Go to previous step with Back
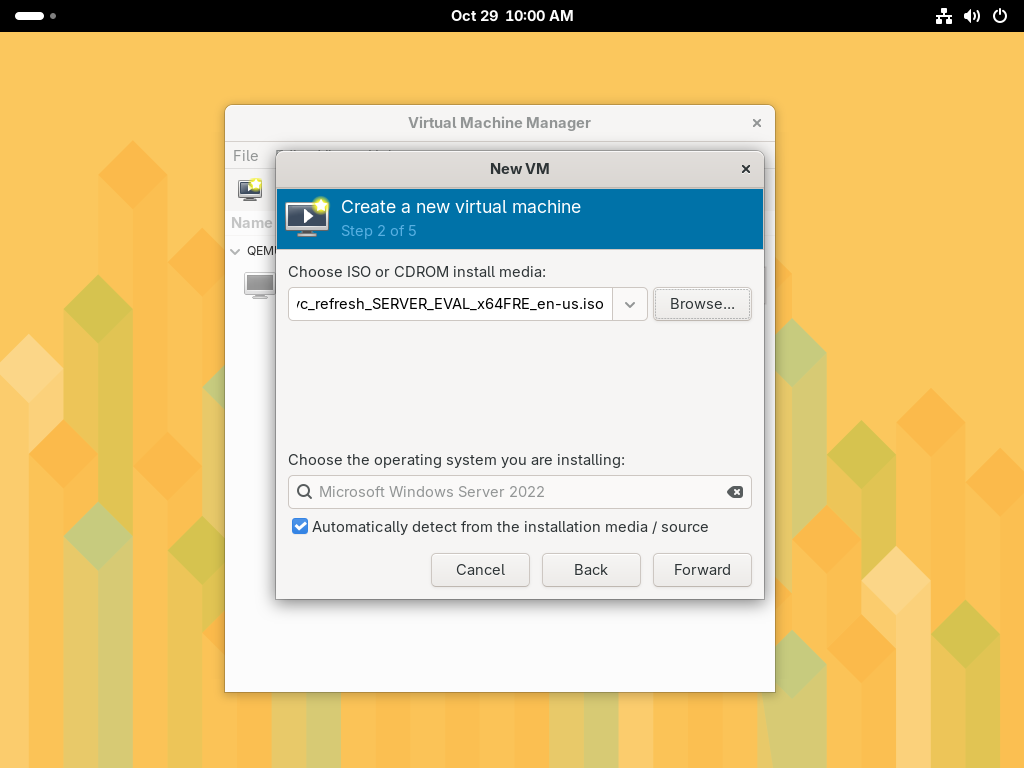1024x768 pixels. [590, 570]
